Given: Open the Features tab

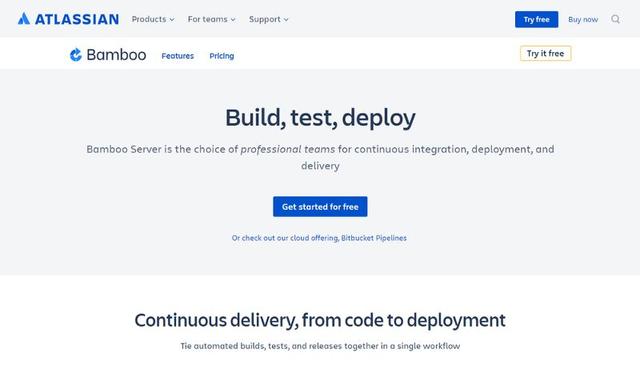Looking at the screenshot, I should pyautogui.click(x=178, y=56).
